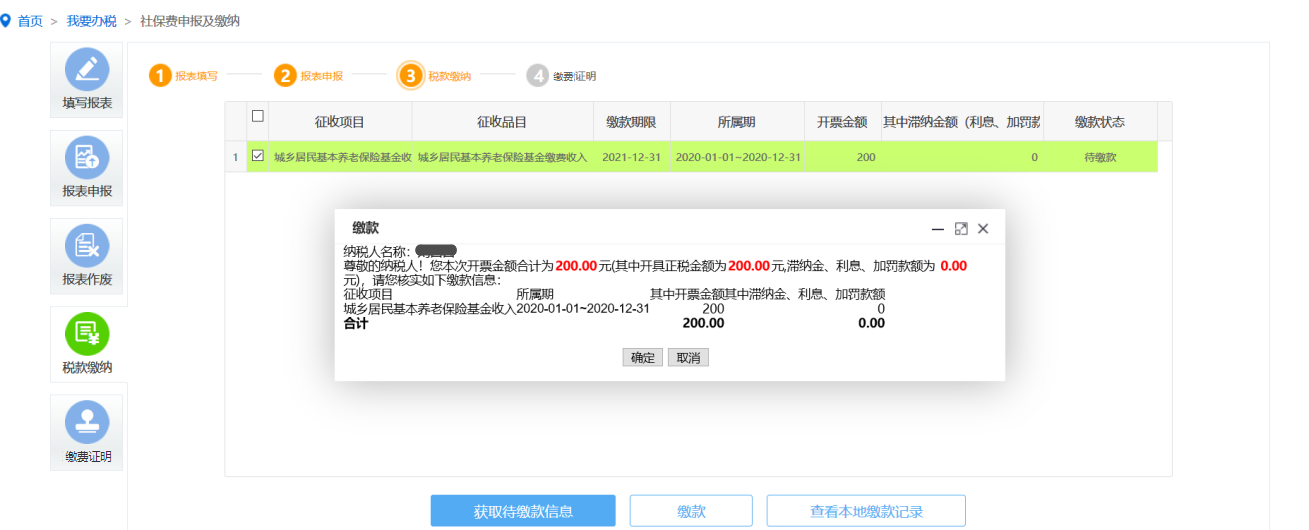Go to step 4 缴费证明
This screenshot has width=1309, height=530.
click(x=561, y=76)
